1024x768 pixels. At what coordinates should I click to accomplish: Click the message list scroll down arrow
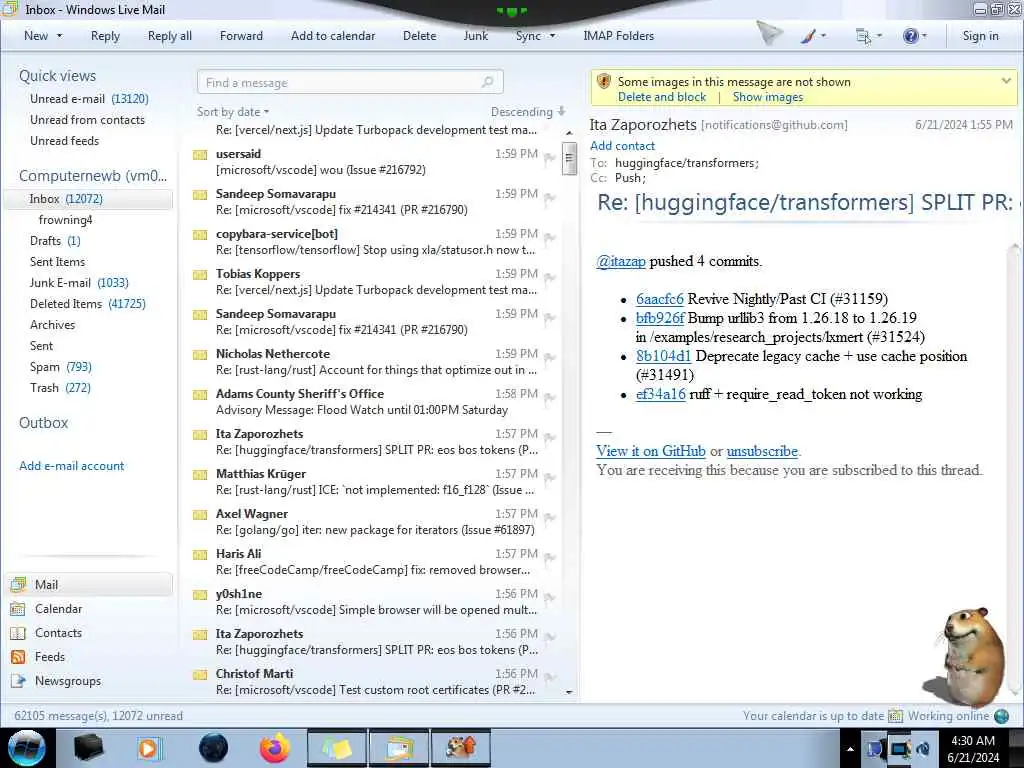(569, 692)
